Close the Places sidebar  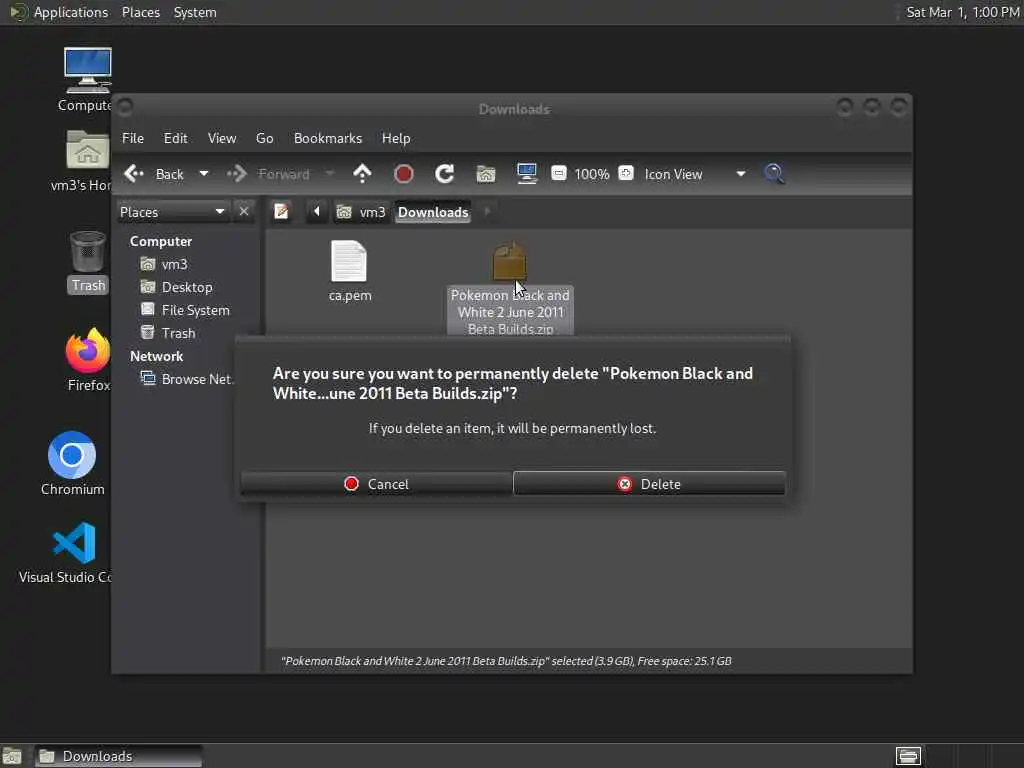pyautogui.click(x=244, y=212)
